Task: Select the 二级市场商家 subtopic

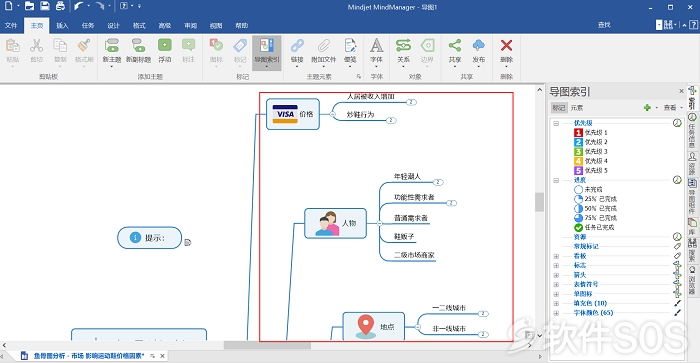Action: coord(414,255)
